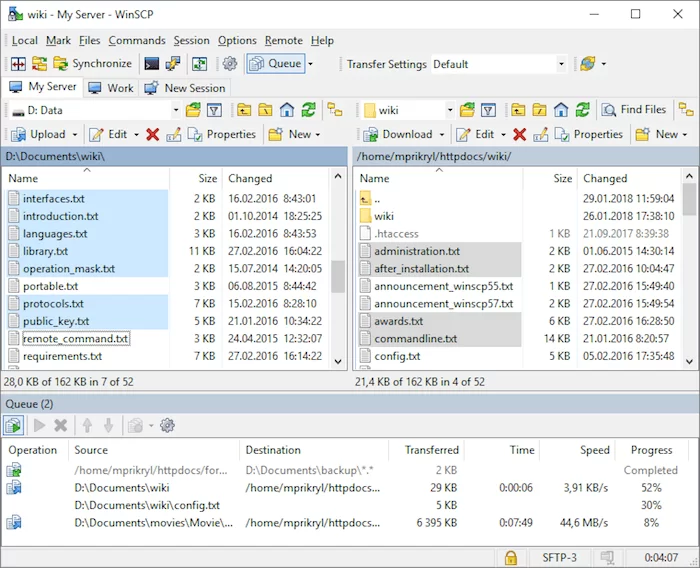Image resolution: width=700 pixels, height=568 pixels.
Task: Go to local parent directory icon
Action: pos(244,110)
